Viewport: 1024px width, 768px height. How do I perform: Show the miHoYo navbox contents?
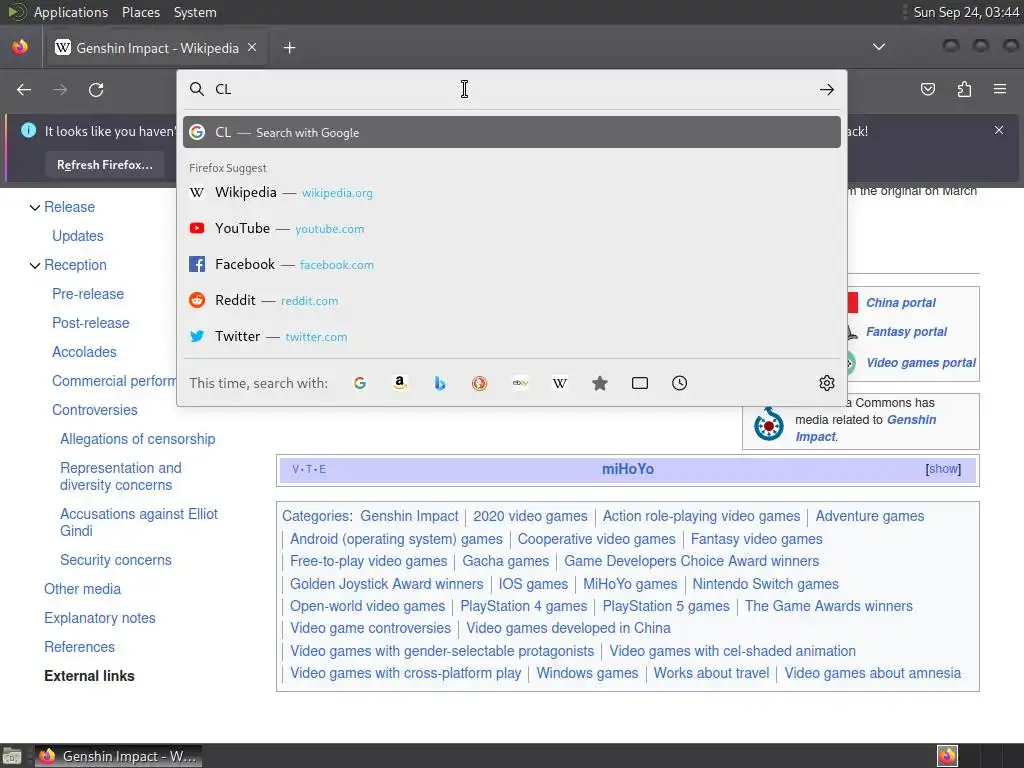coord(943,469)
